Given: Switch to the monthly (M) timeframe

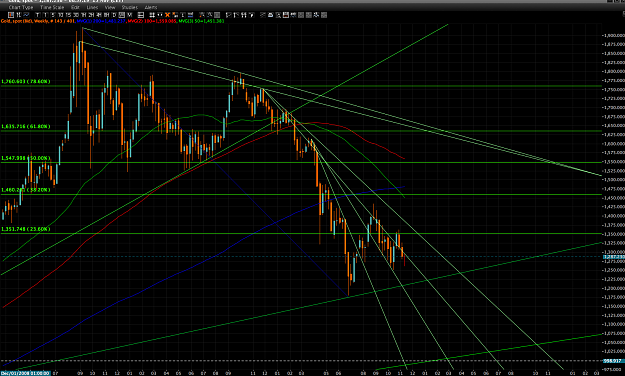Looking at the screenshot, I should pos(130,15).
